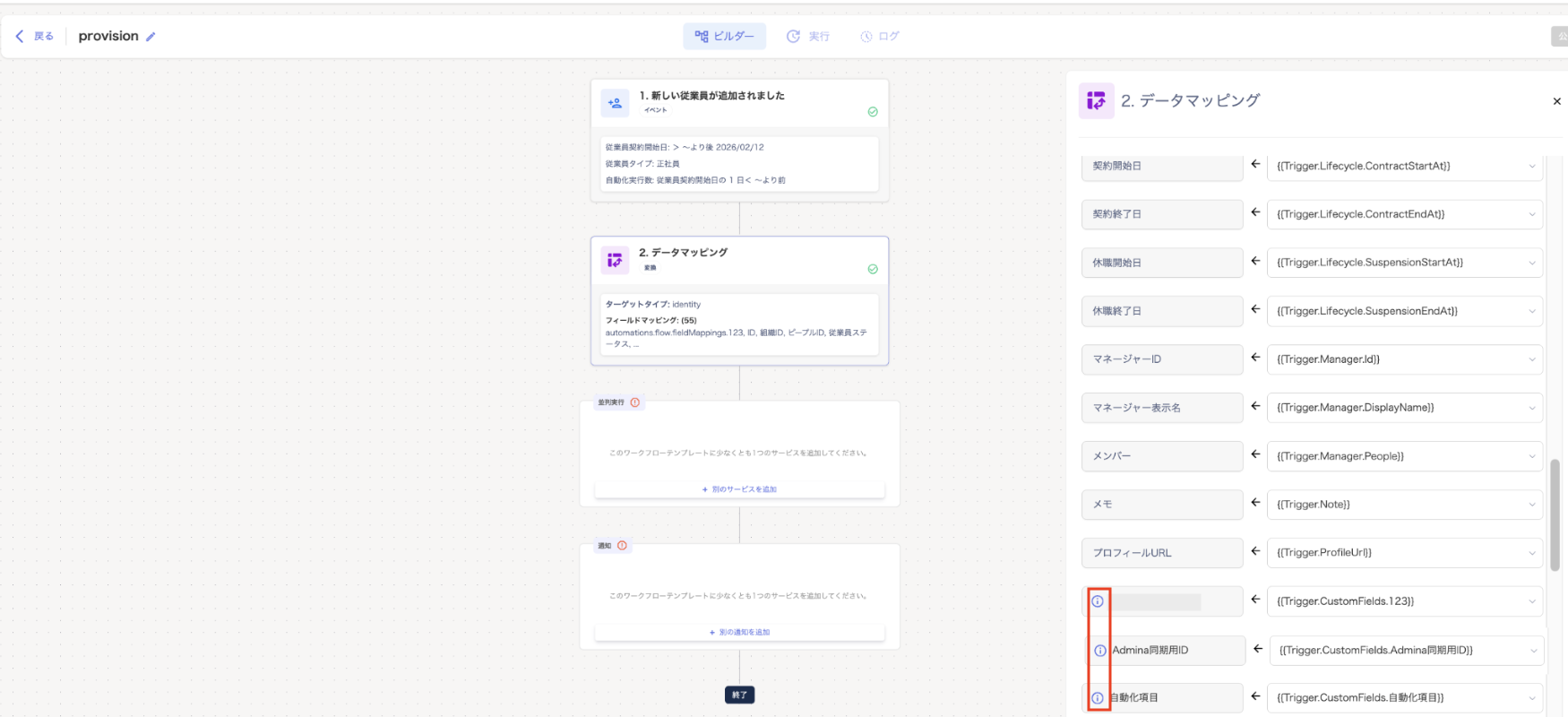Open the Trigger.Manager.People dropdown
The height and width of the screenshot is (717, 1568).
[1404, 456]
